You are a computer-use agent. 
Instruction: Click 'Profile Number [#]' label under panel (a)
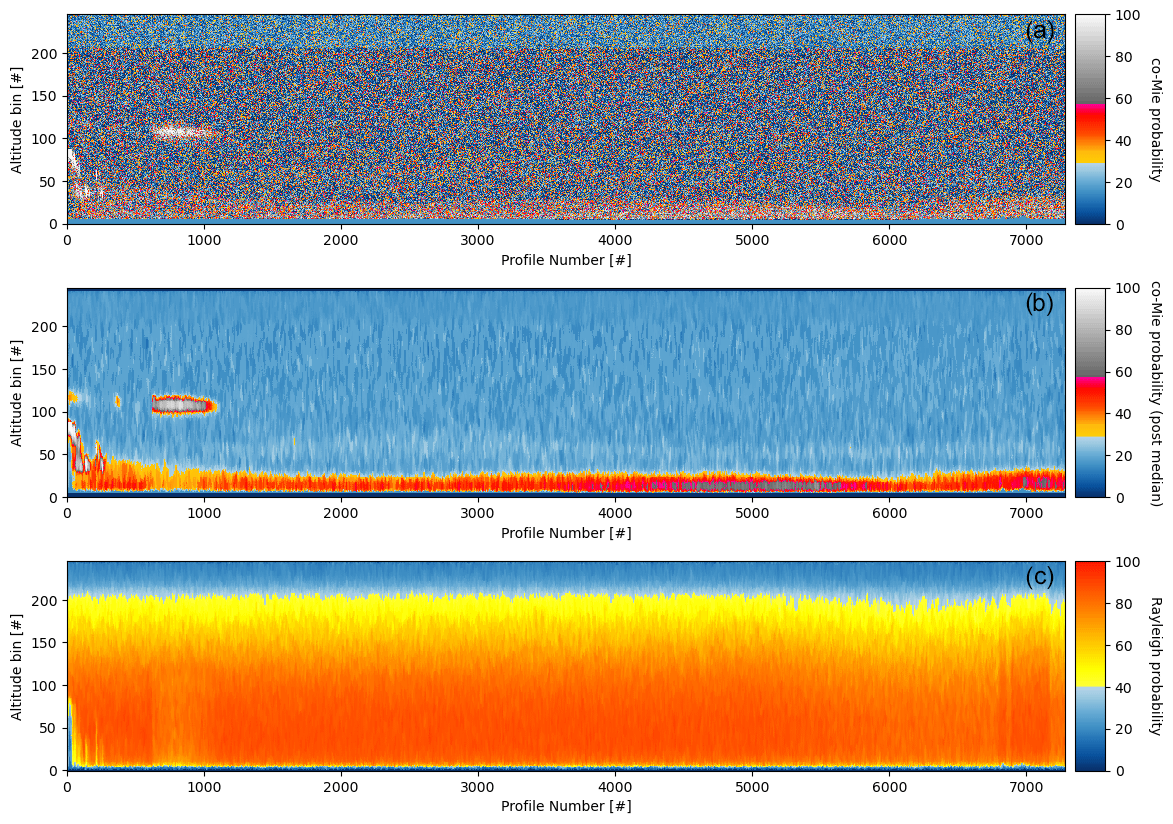click(566, 260)
